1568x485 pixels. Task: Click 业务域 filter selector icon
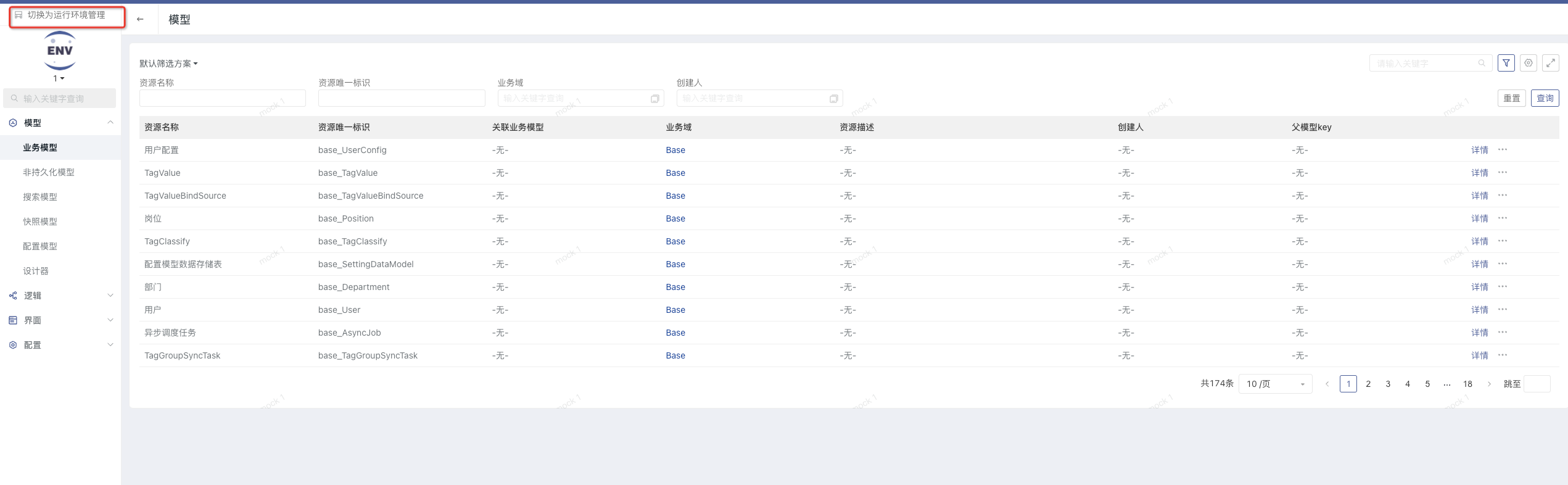tap(654, 99)
